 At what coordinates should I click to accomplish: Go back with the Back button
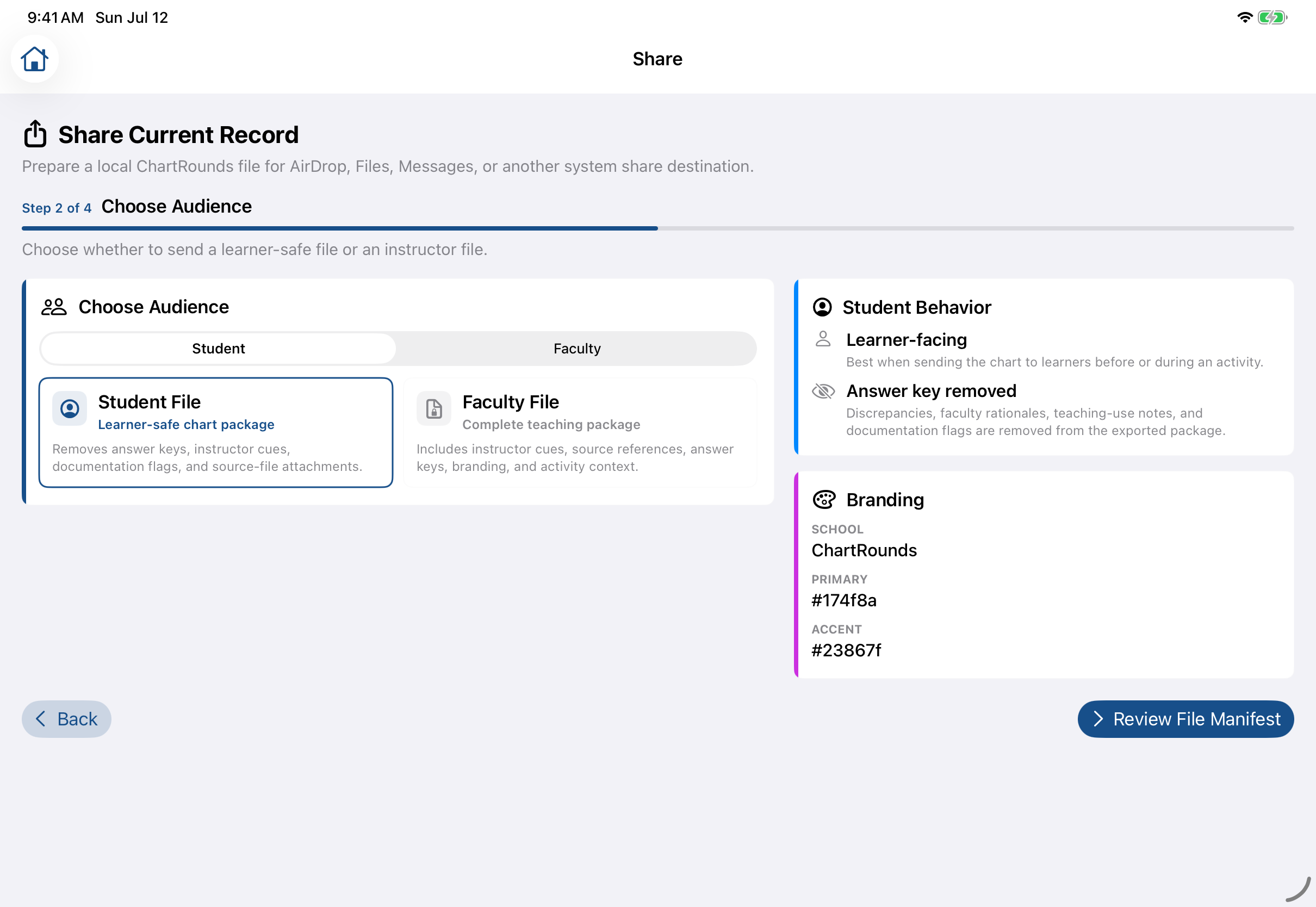66,719
